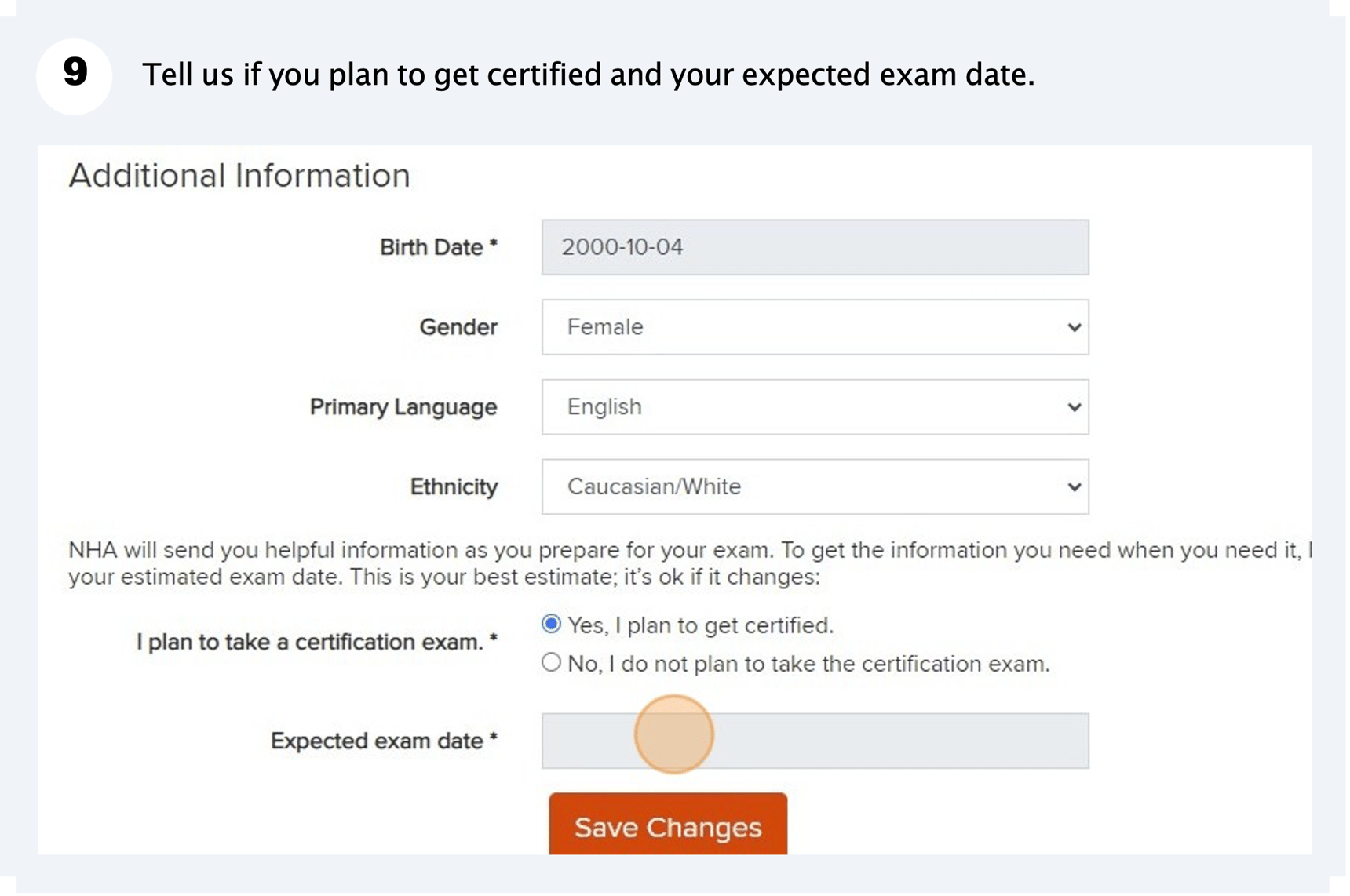This screenshot has height=896, width=1350.
Task: Open the Gender dropdown
Action: [x=815, y=327]
